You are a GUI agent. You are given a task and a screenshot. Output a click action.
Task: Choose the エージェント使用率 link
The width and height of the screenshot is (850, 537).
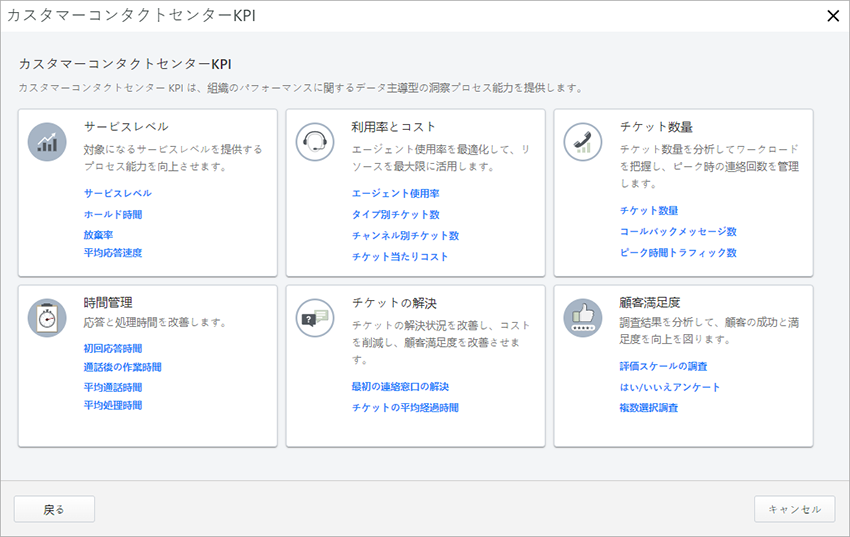(x=396, y=193)
